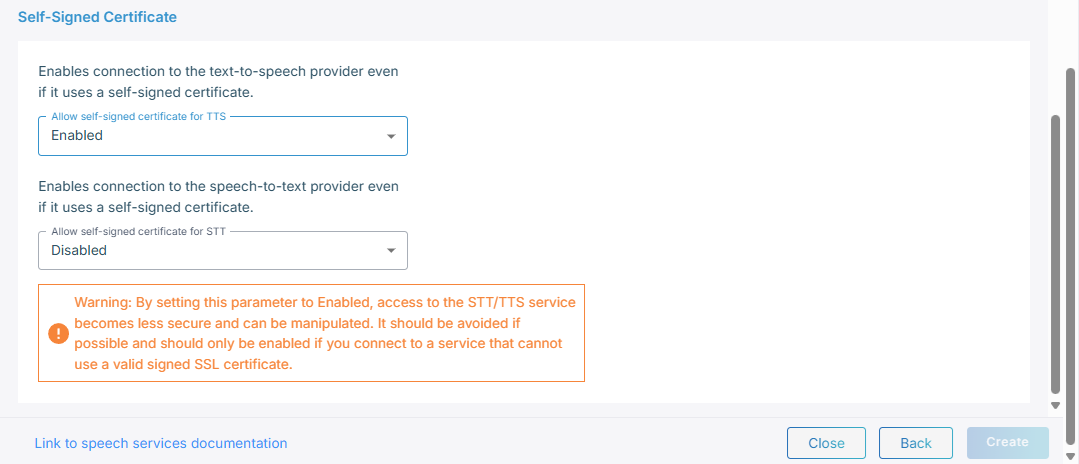Click the Create button
This screenshot has height=464, width=1079.
pos(1007,442)
